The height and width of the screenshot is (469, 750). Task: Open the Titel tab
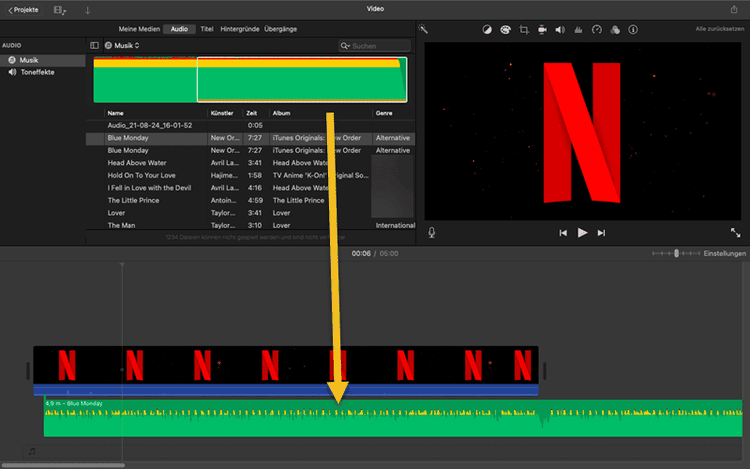(x=207, y=29)
